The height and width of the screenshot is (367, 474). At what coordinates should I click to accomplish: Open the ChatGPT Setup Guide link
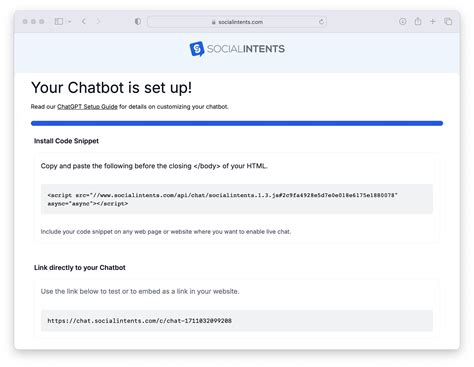[87, 107]
